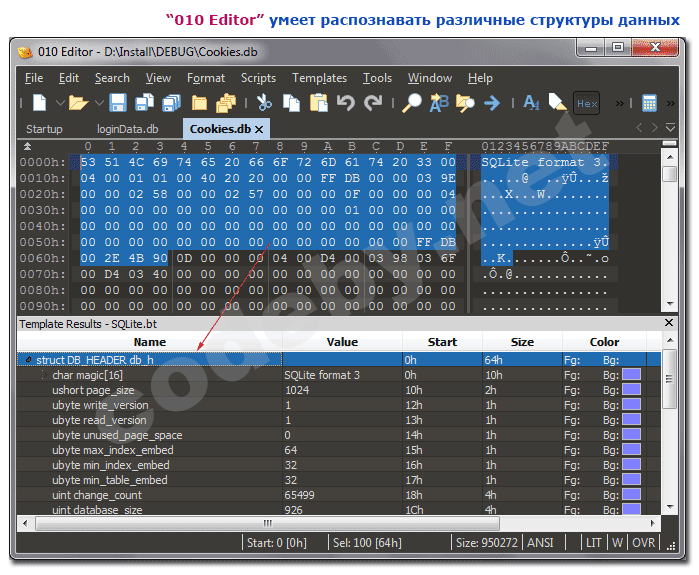Toggle LIT endian indicator in status bar
Screen dimensions: 699x575
coord(595,543)
